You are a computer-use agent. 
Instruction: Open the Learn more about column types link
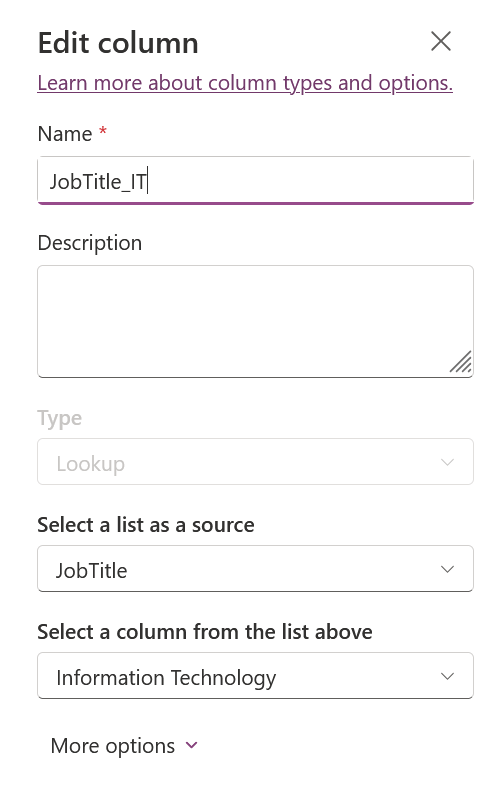(245, 83)
